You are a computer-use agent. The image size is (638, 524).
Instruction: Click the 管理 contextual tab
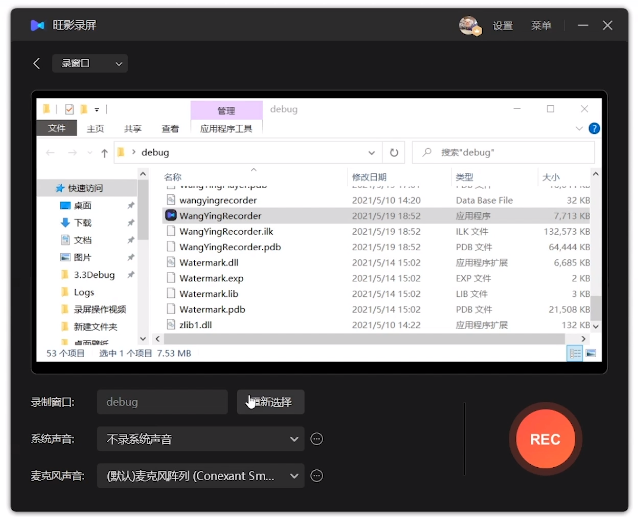(x=226, y=111)
